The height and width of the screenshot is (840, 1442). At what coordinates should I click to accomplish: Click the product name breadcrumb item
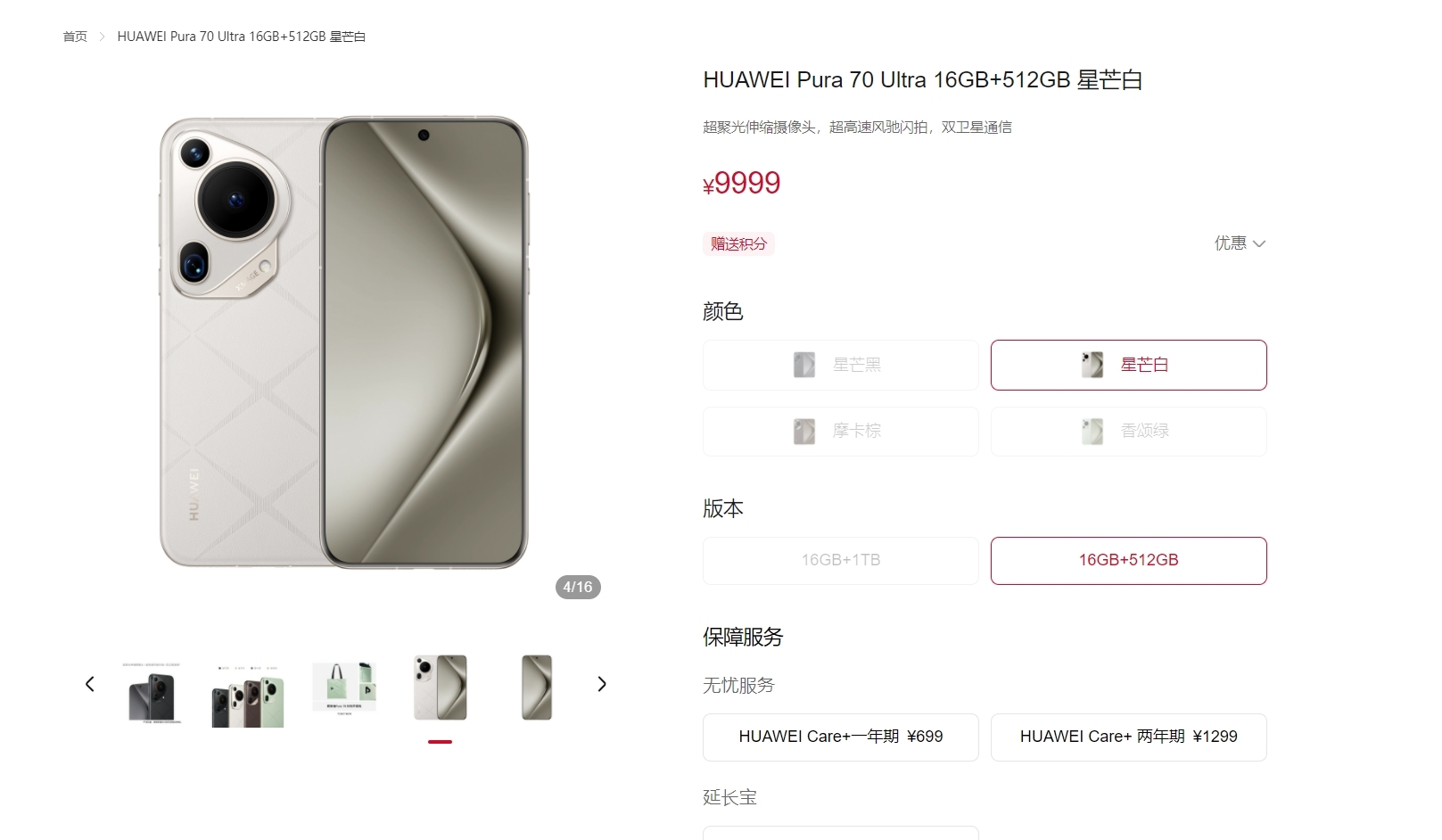tap(242, 37)
